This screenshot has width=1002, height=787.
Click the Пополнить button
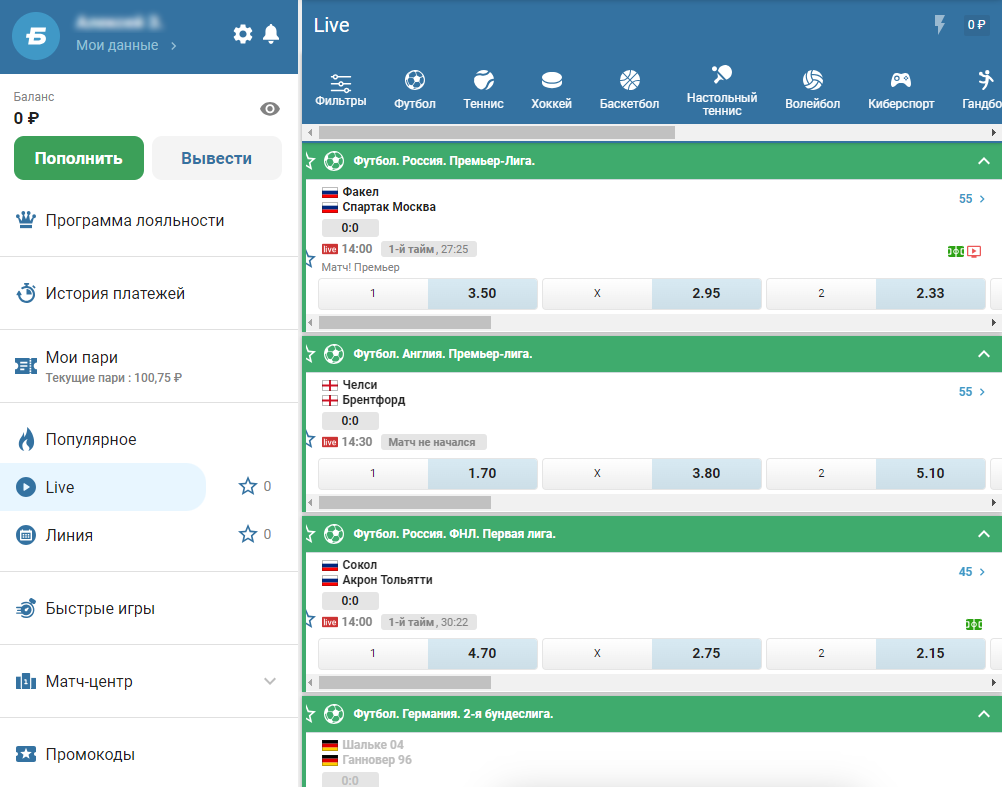click(79, 158)
